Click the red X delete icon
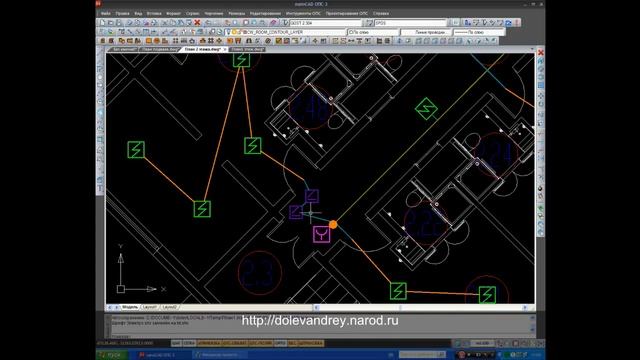Viewport: 640px width, 360px height. point(197,23)
